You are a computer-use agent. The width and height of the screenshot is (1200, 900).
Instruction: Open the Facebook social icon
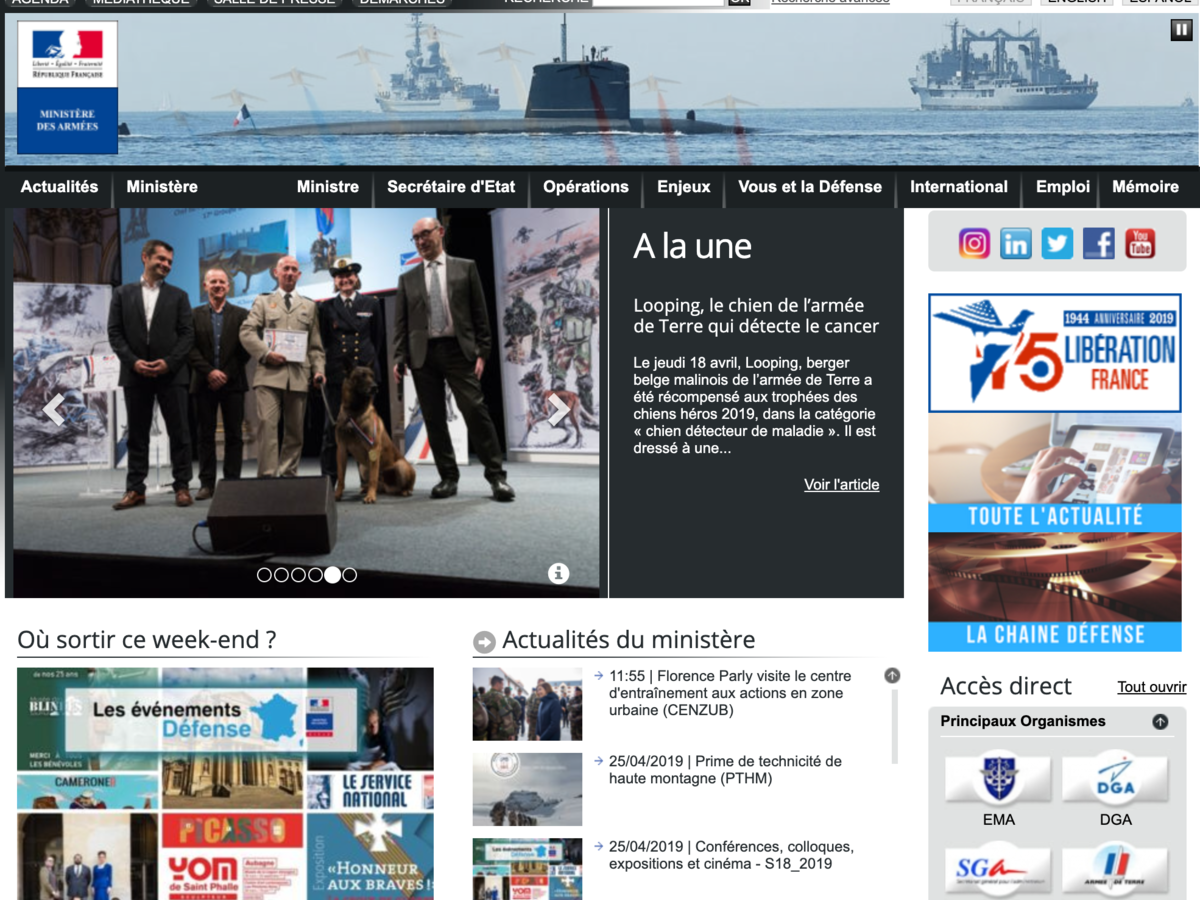(x=1098, y=243)
